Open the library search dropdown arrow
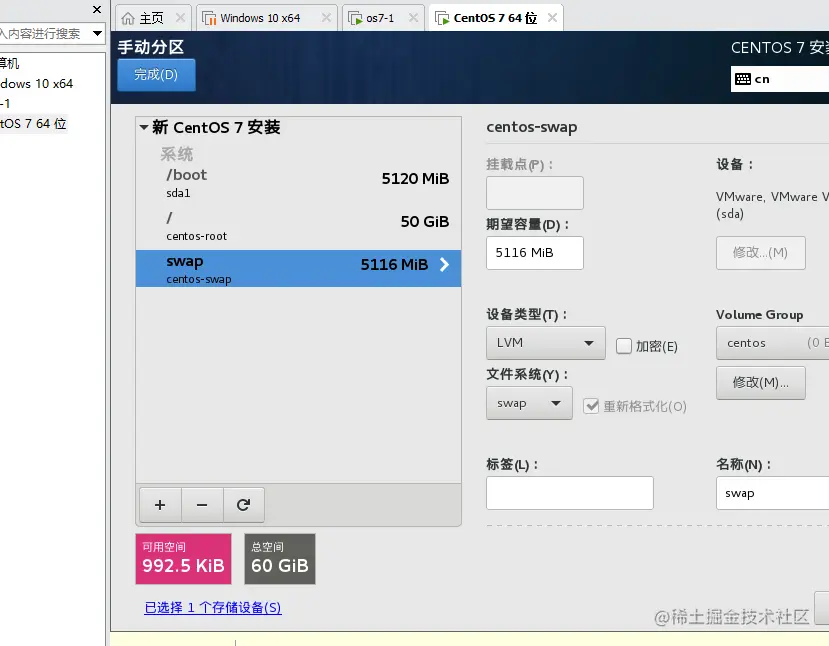Screen dimensions: 829x646 click(97, 33)
